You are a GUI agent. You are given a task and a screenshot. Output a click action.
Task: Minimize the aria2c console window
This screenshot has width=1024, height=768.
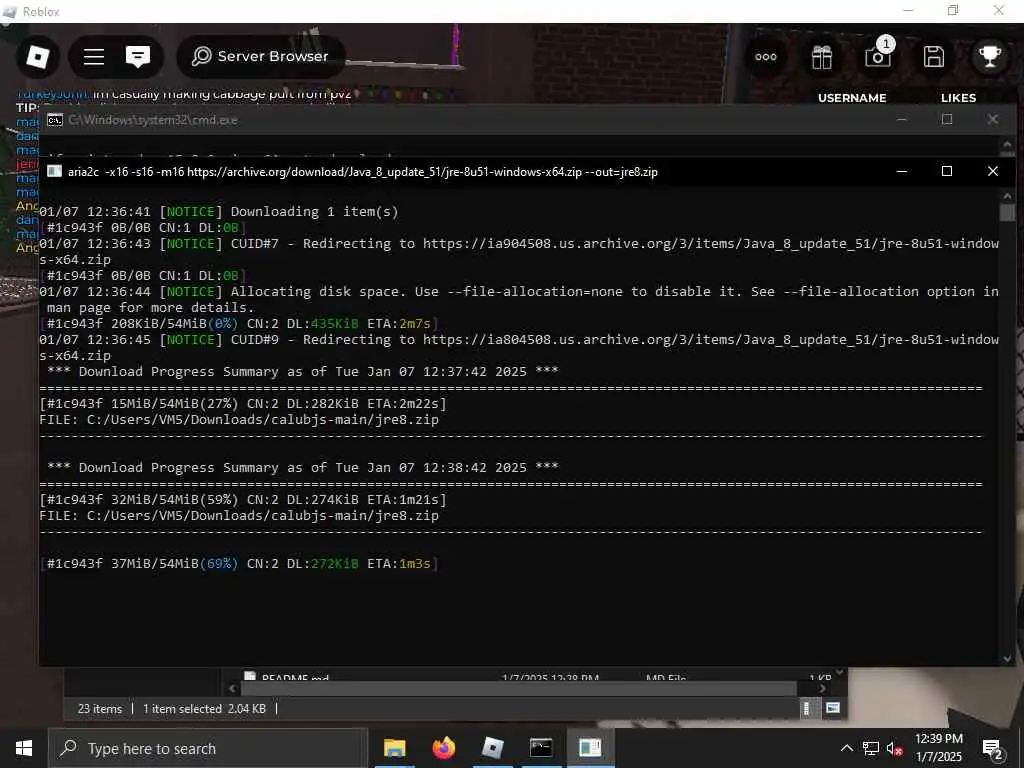coord(901,171)
